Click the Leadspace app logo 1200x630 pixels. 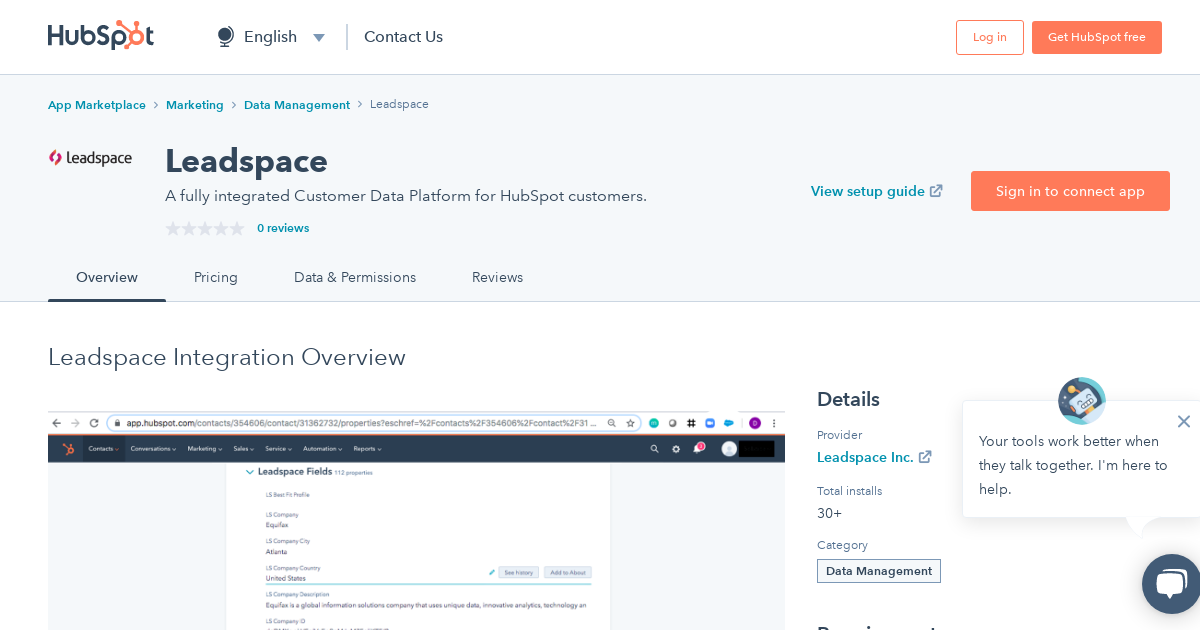[90, 158]
